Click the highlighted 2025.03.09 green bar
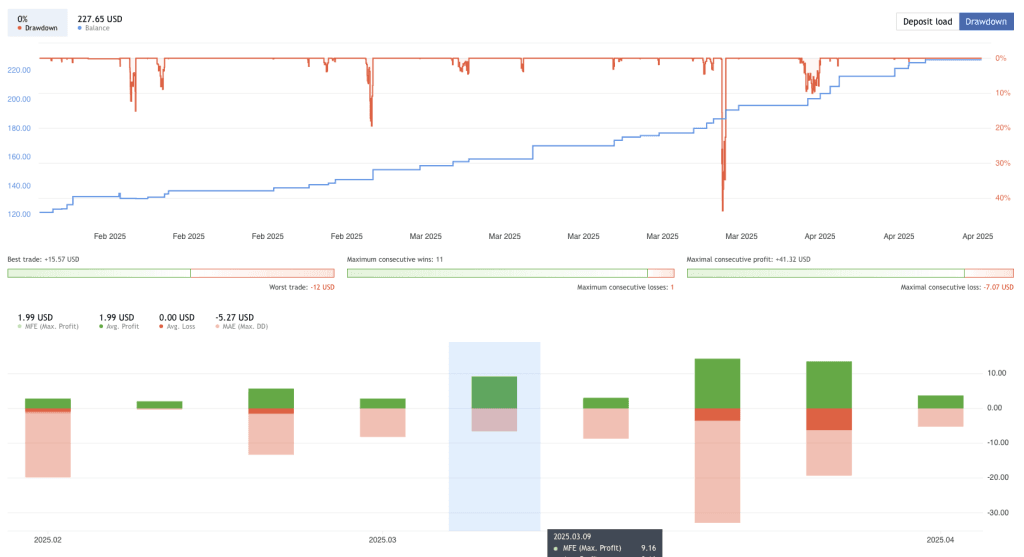The width and height of the screenshot is (1024, 557). (494, 392)
